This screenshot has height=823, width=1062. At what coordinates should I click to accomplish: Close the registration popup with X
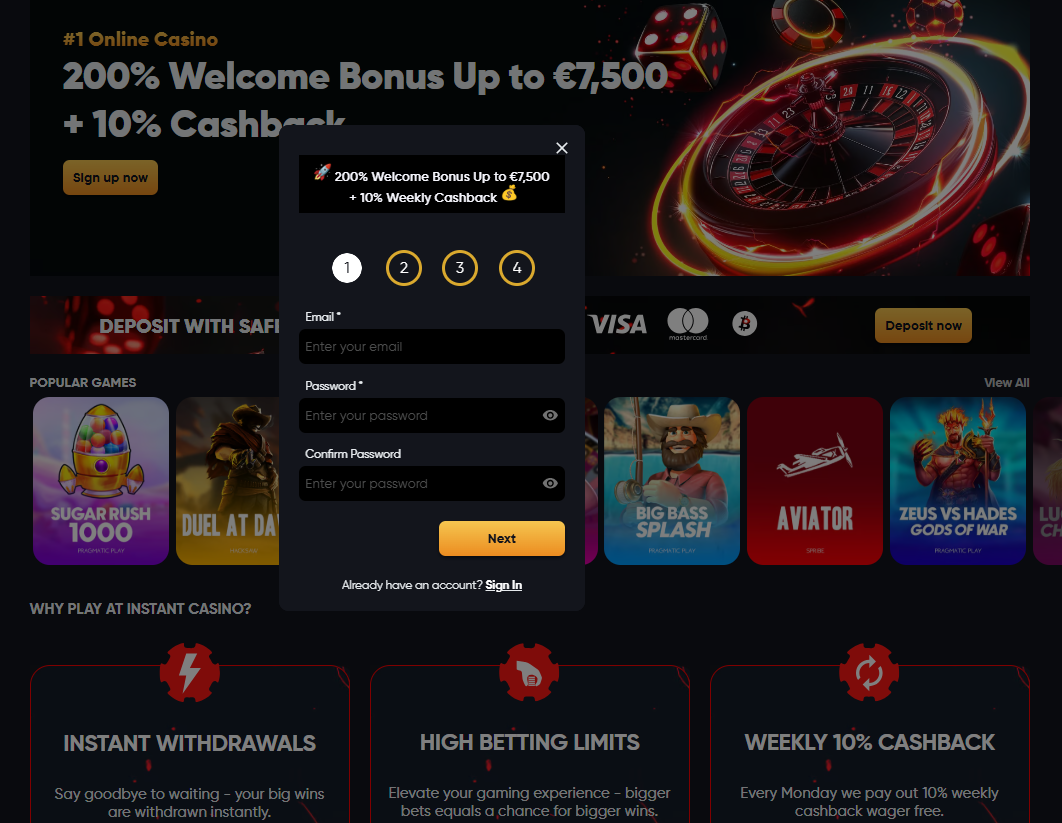(x=561, y=148)
